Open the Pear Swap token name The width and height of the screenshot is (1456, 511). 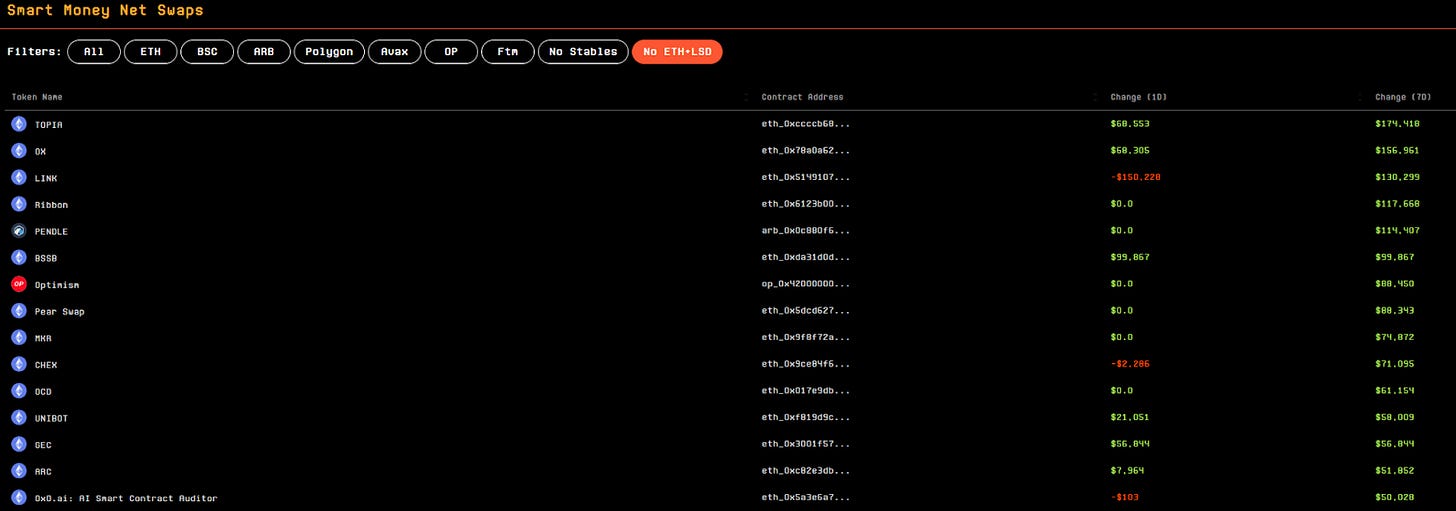pyautogui.click(x=60, y=312)
